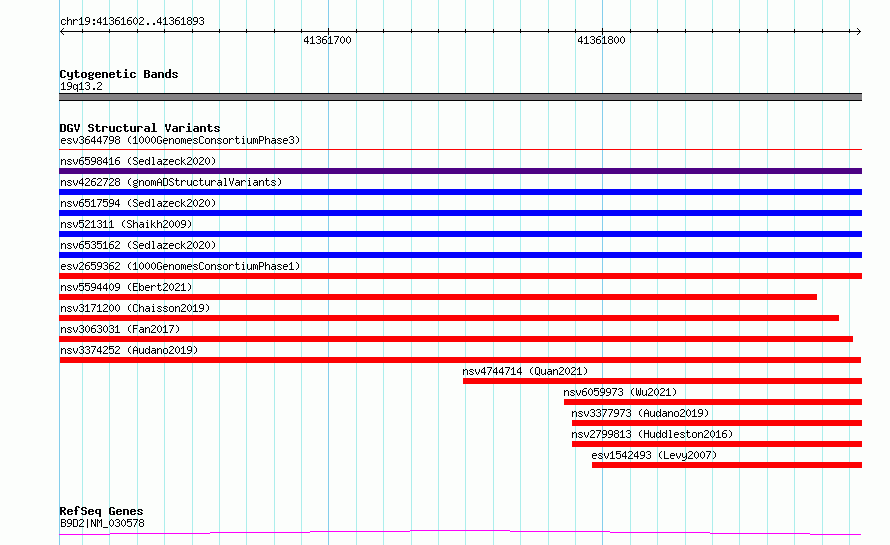Viewport: 890px width, 545px height.
Task: Click the red nsv2799813 Huddleston2016 bar
Action: click(717, 444)
